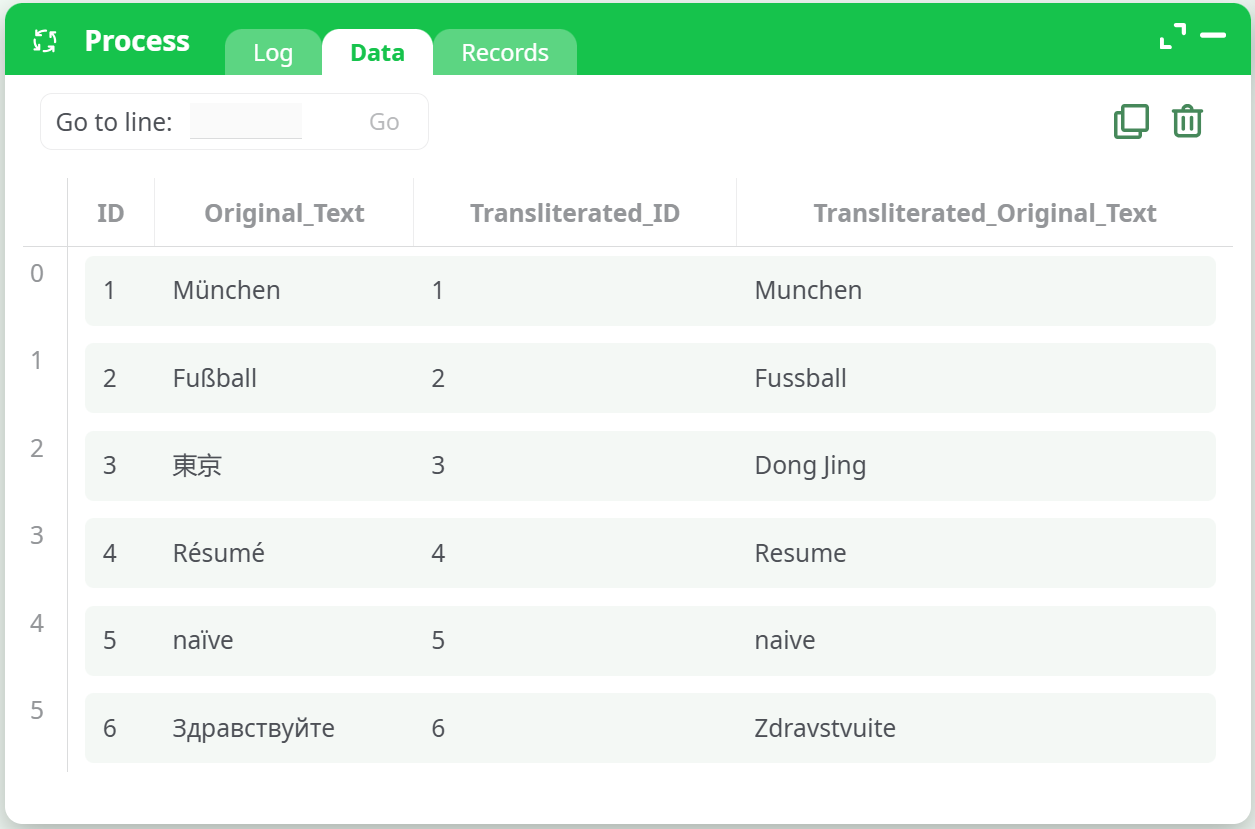Switch to the Log tab
Viewport: 1255px width, 829px height.
click(x=273, y=53)
